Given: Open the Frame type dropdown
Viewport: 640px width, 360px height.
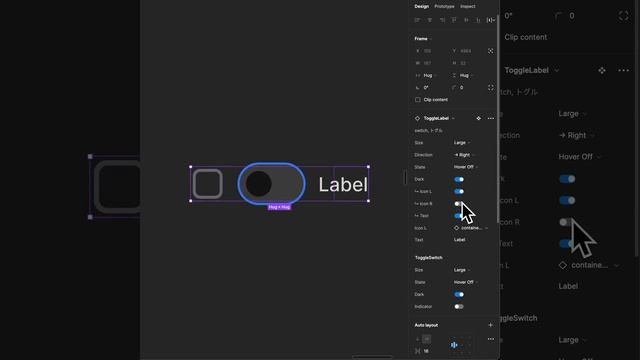Looking at the screenshot, I should click(423, 39).
